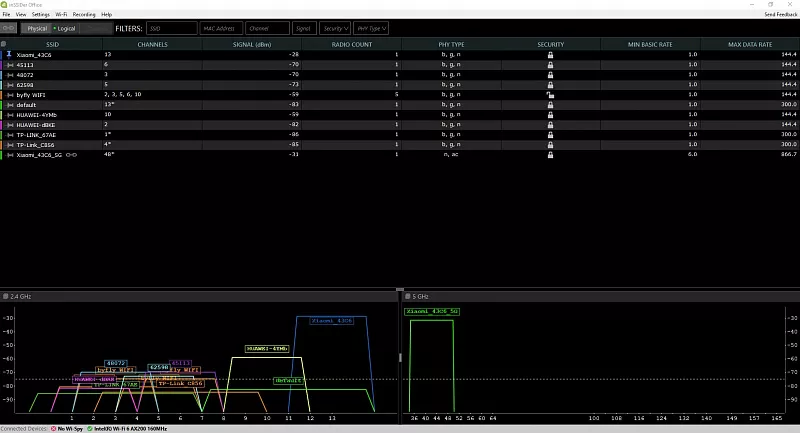
Task: Sort the table by SIGNAL (dBm) column header
Action: 252,44
